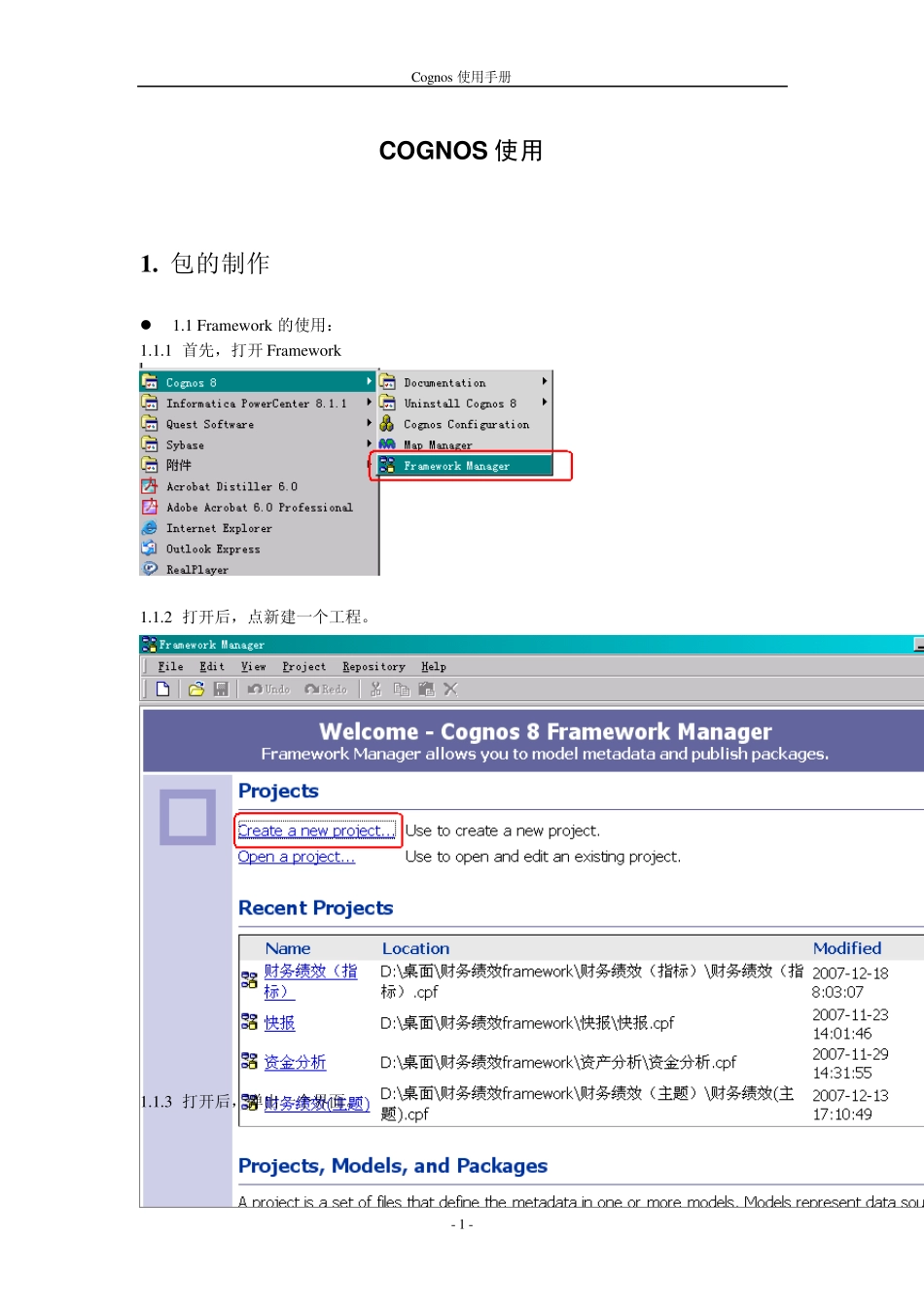
Task: Click the 附件 folder icon
Action: 150,465
